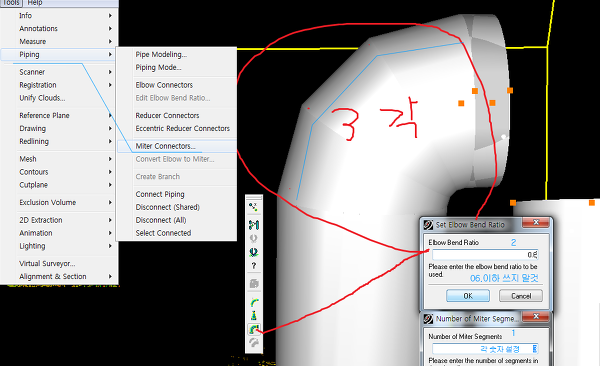
Task: Expand the Info submenu arrow
Action: [x=110, y=15]
